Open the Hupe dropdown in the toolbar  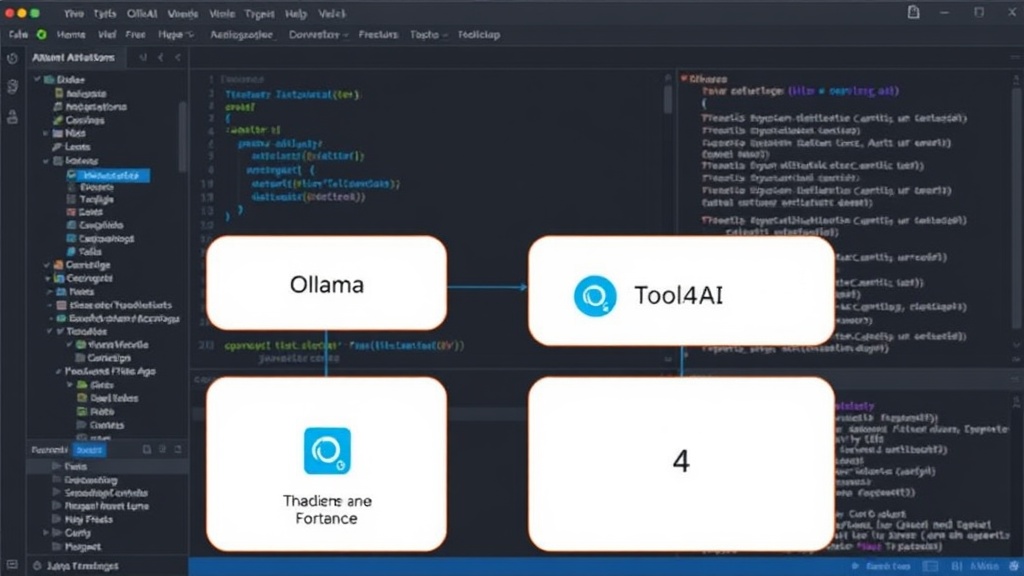[176, 35]
